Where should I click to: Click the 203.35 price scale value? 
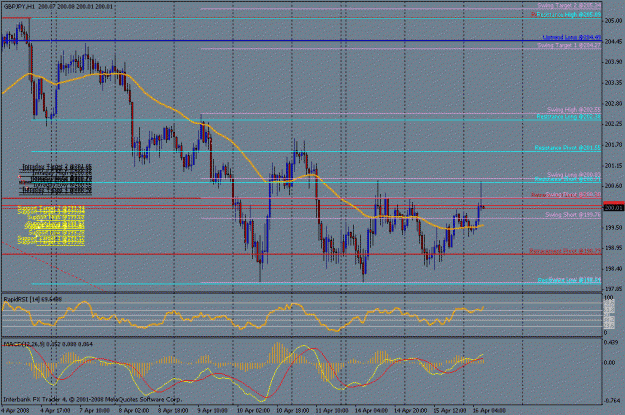(613, 83)
